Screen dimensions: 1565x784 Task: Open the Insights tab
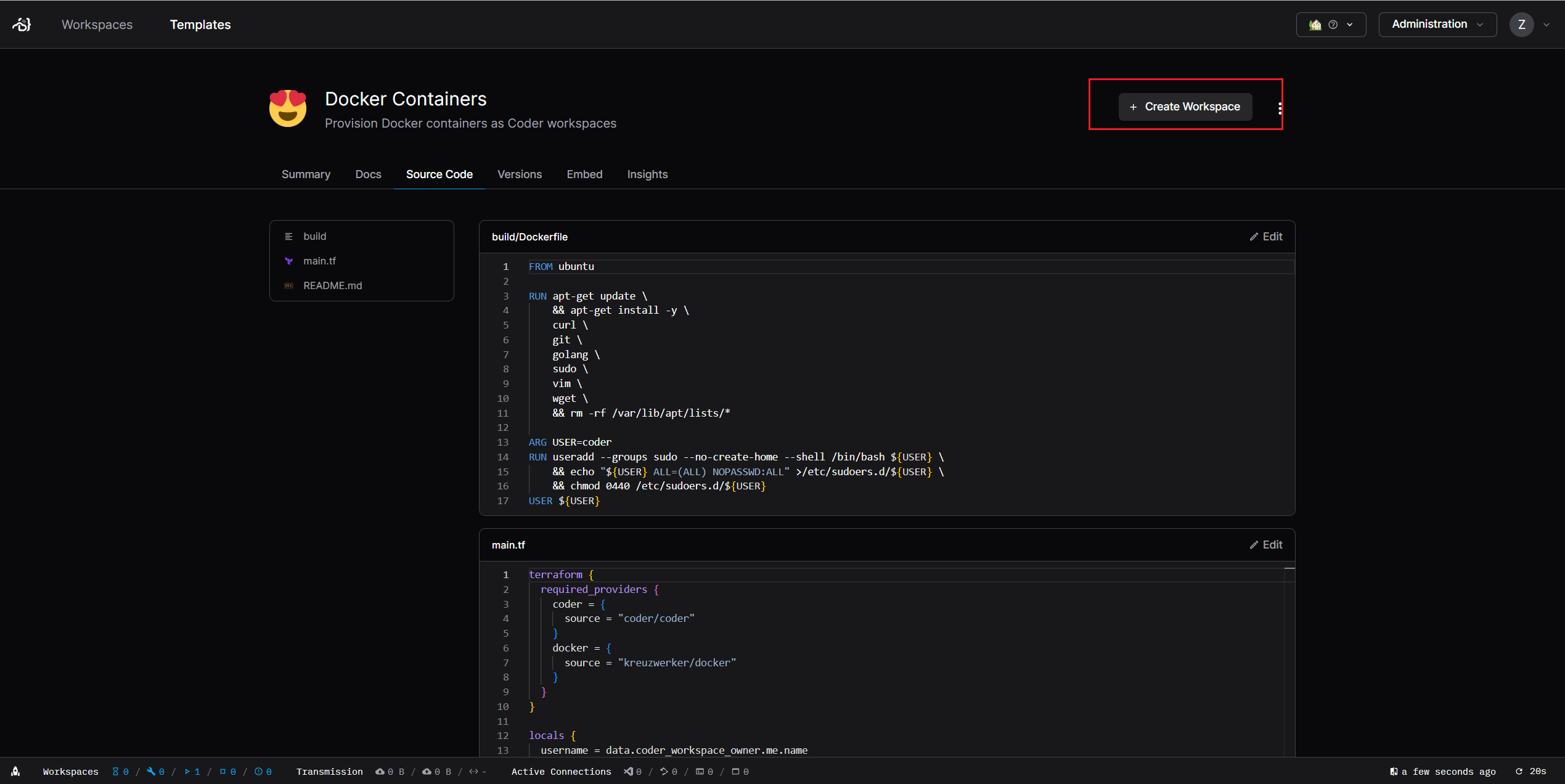pyautogui.click(x=647, y=174)
